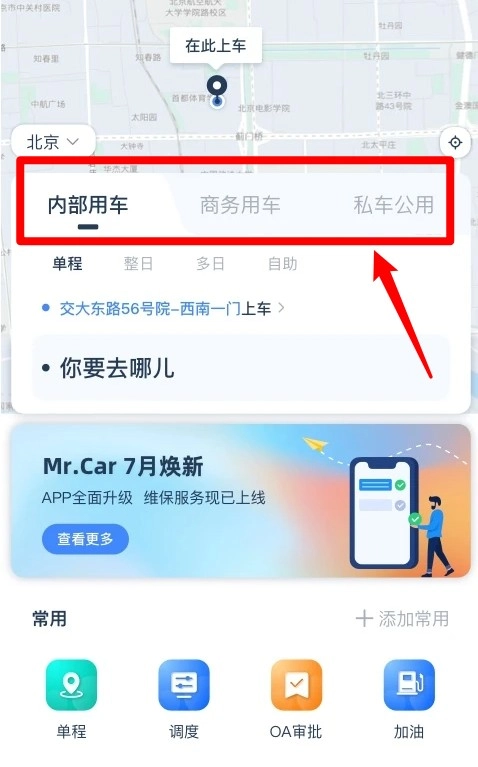478x767 pixels.
Task: Tap the pickup pin marker on map
Action: click(217, 90)
